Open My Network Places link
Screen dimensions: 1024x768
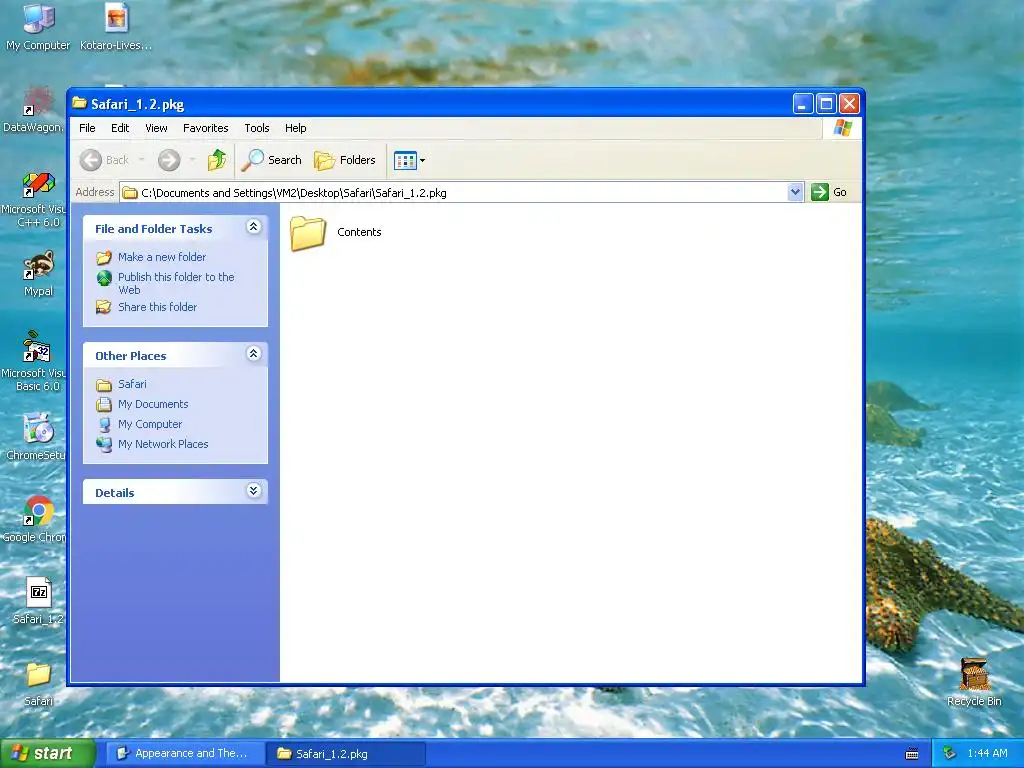click(x=152, y=444)
